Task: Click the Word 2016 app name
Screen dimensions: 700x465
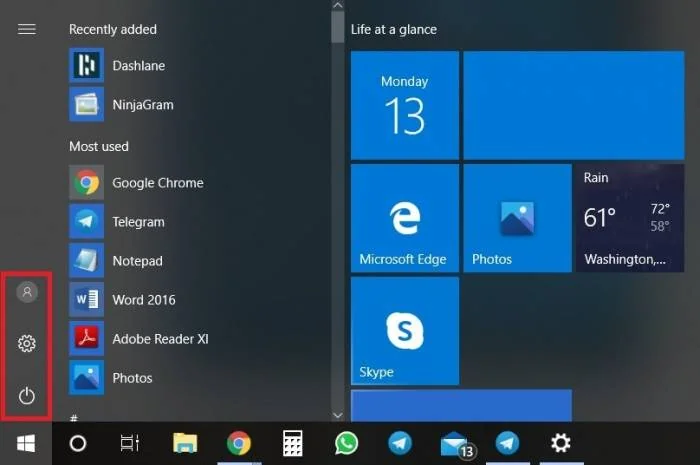Action: (x=144, y=299)
